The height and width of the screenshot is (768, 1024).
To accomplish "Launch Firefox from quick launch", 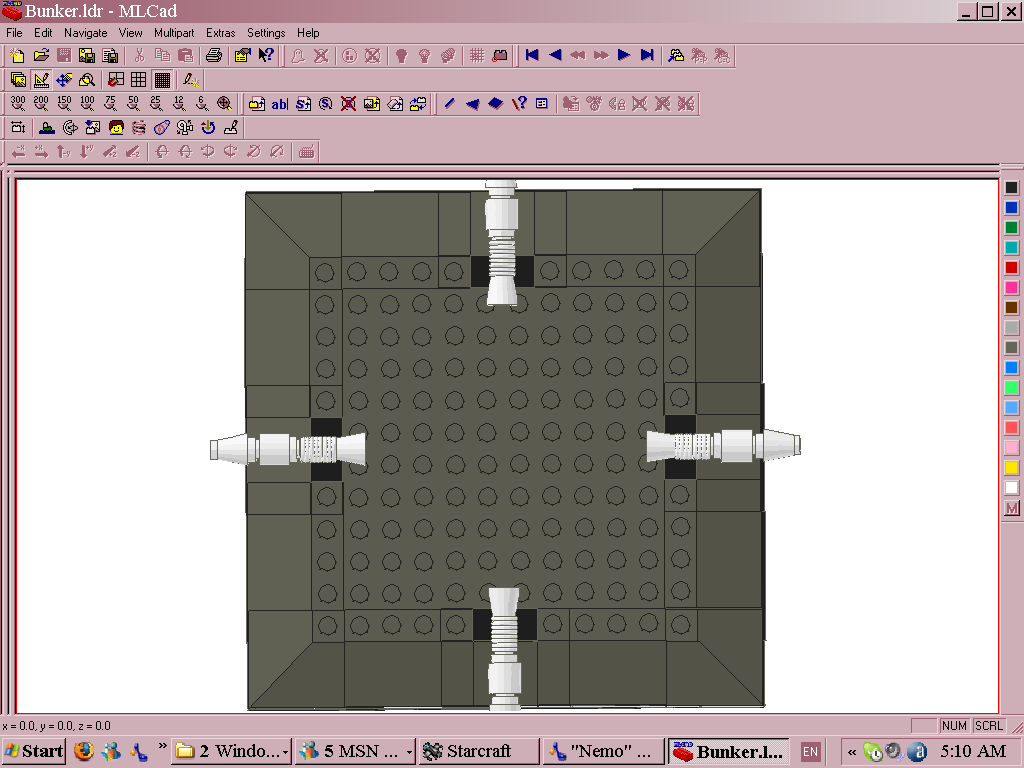I will tap(84, 751).
